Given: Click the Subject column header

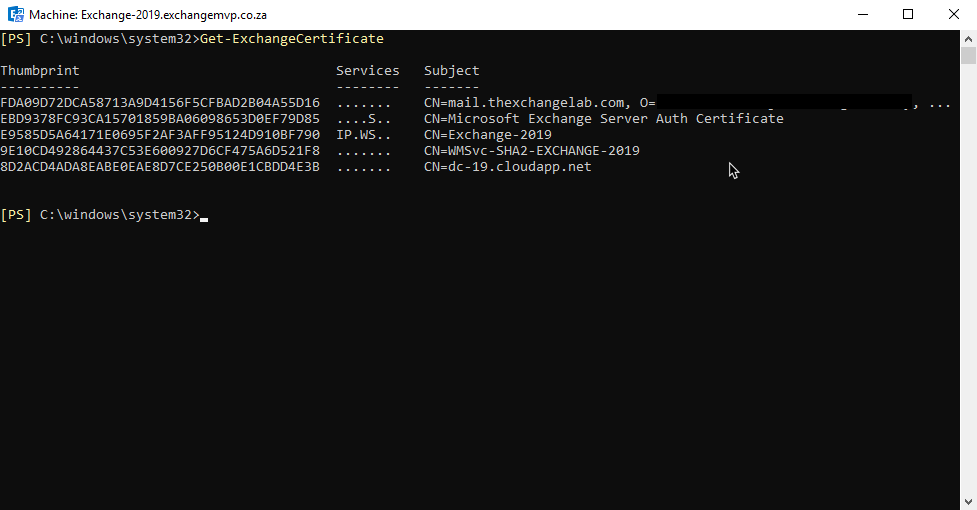Looking at the screenshot, I should tap(452, 71).
